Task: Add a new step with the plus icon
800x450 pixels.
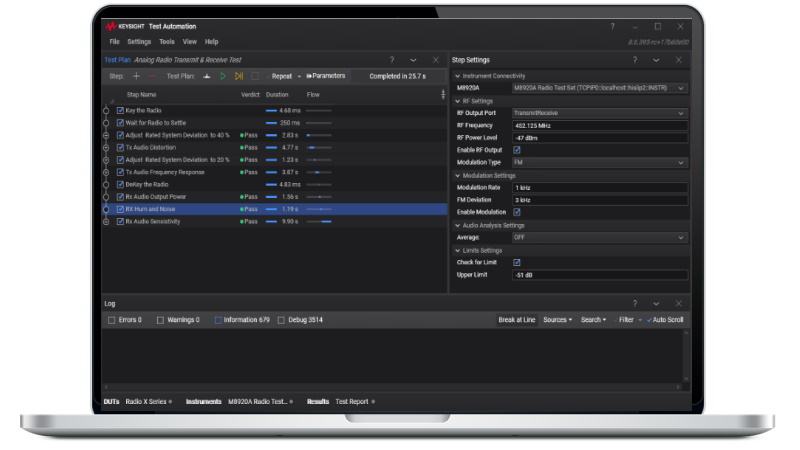Action: [x=136, y=76]
